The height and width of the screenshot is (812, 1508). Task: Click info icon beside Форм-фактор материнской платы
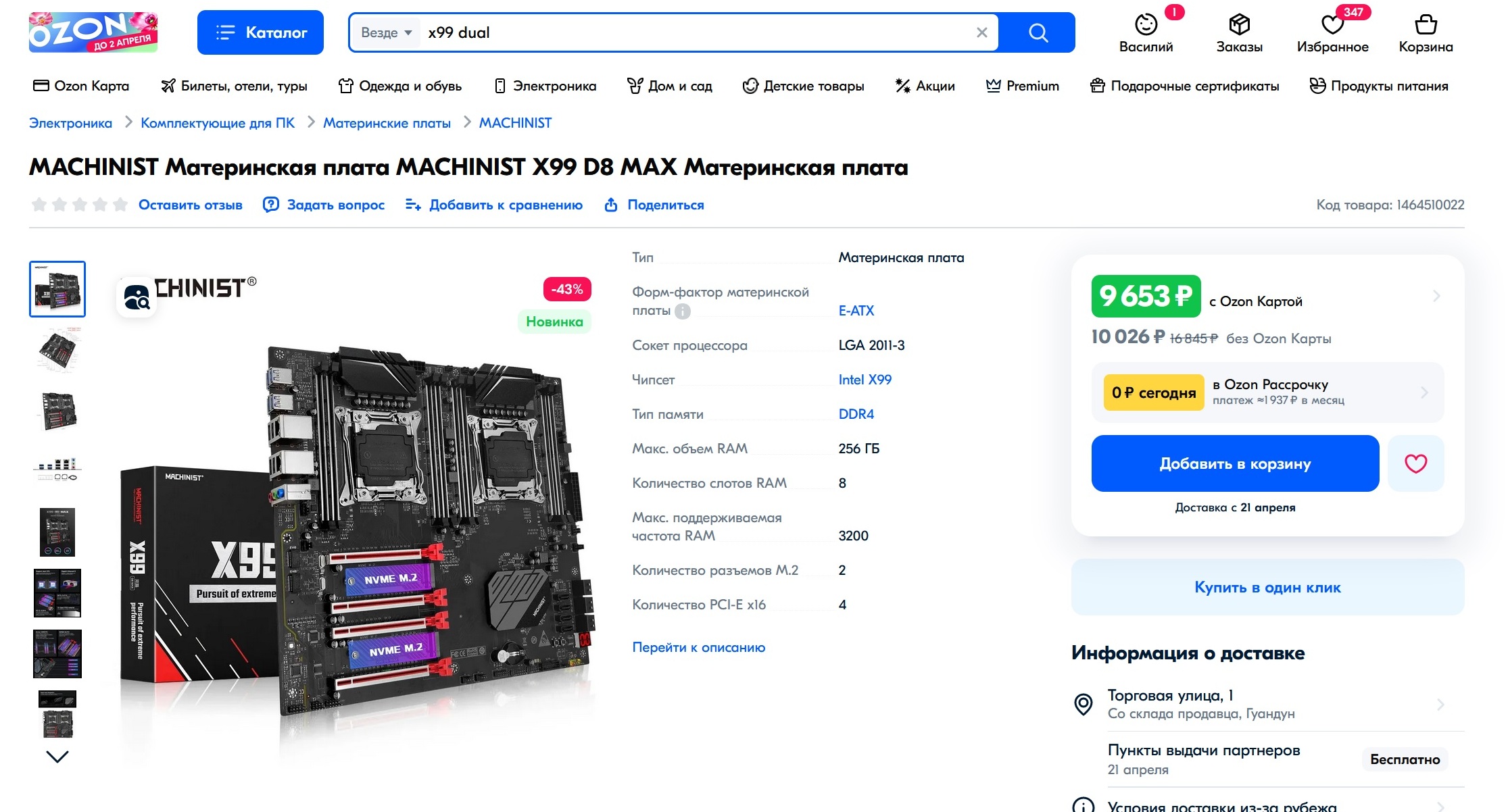point(683,311)
